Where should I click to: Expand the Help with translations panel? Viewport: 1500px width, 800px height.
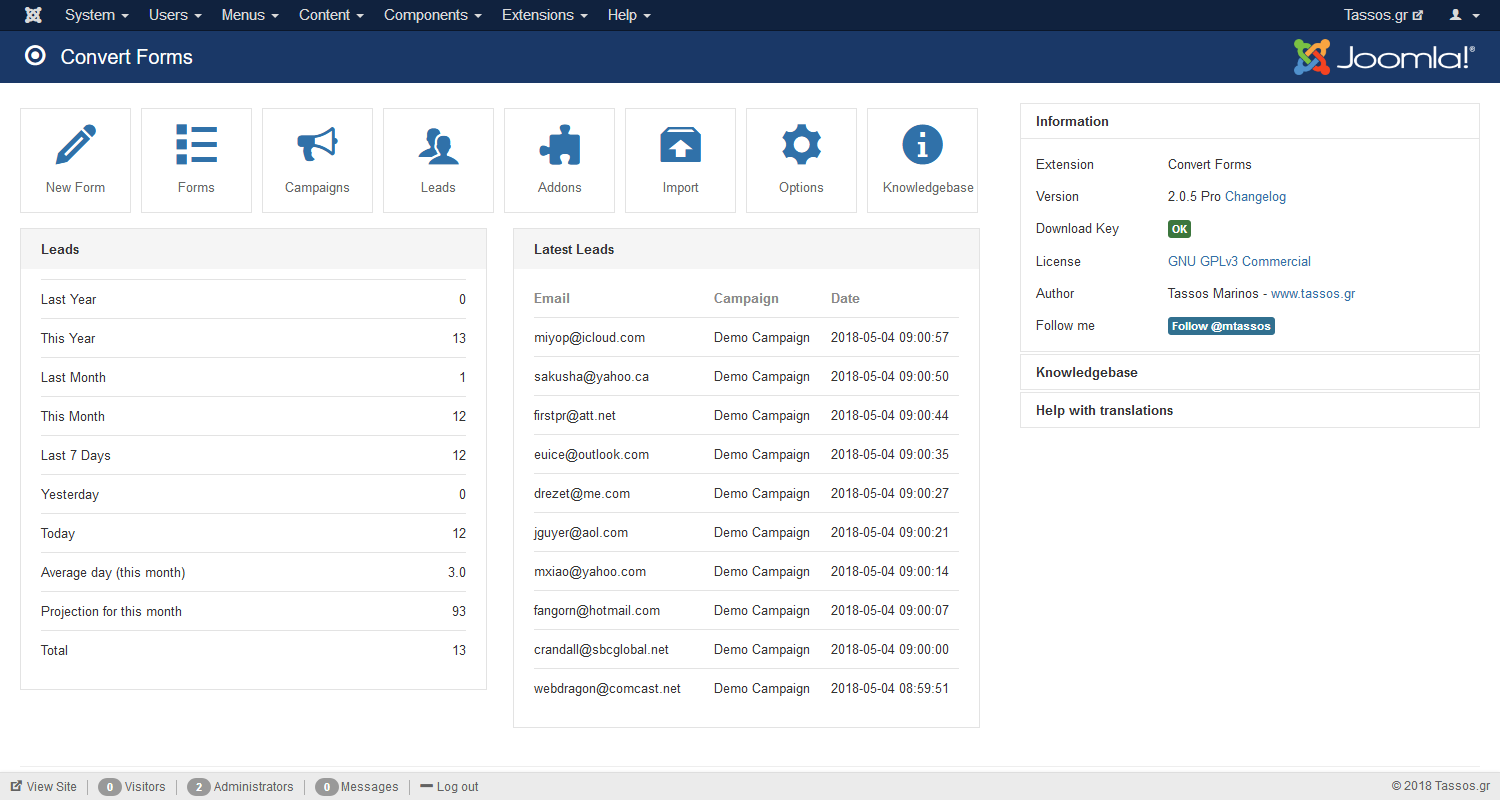(1250, 410)
